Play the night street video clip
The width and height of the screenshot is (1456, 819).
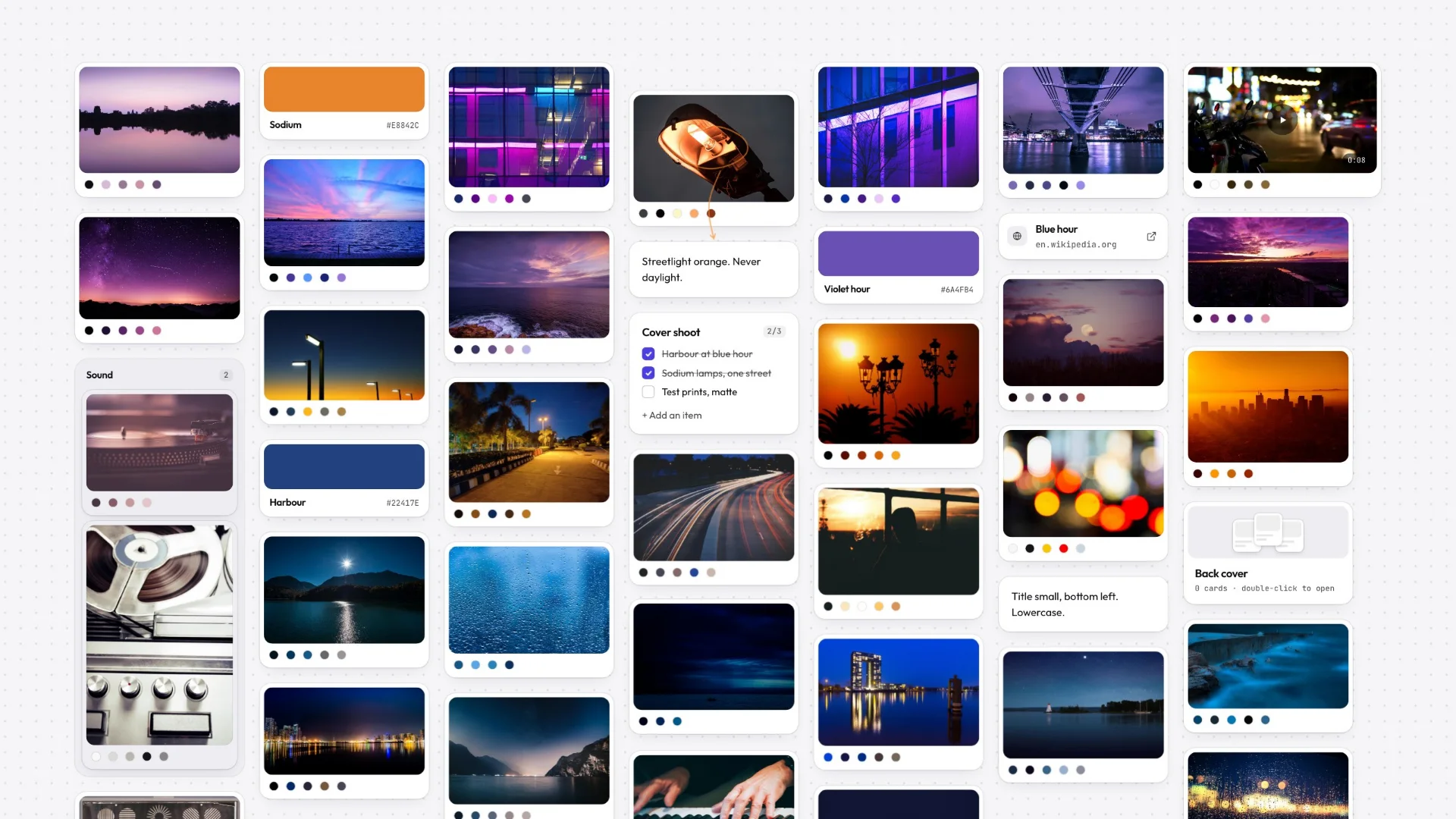[1282, 120]
